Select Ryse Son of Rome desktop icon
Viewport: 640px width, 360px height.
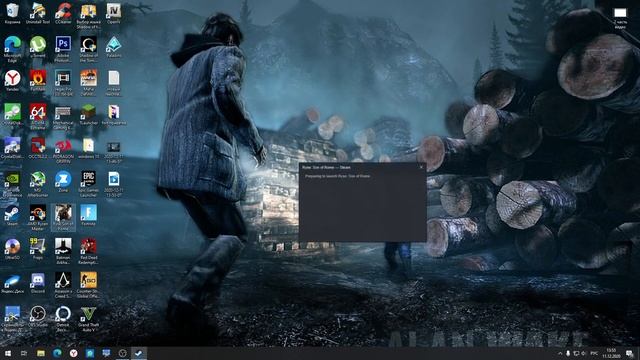tap(63, 218)
